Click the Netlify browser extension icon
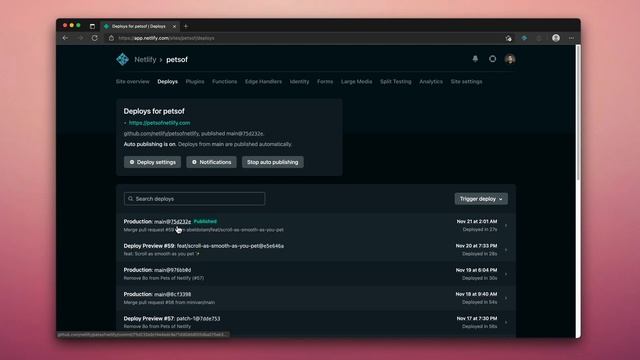This screenshot has height=360, width=640. 524,38
